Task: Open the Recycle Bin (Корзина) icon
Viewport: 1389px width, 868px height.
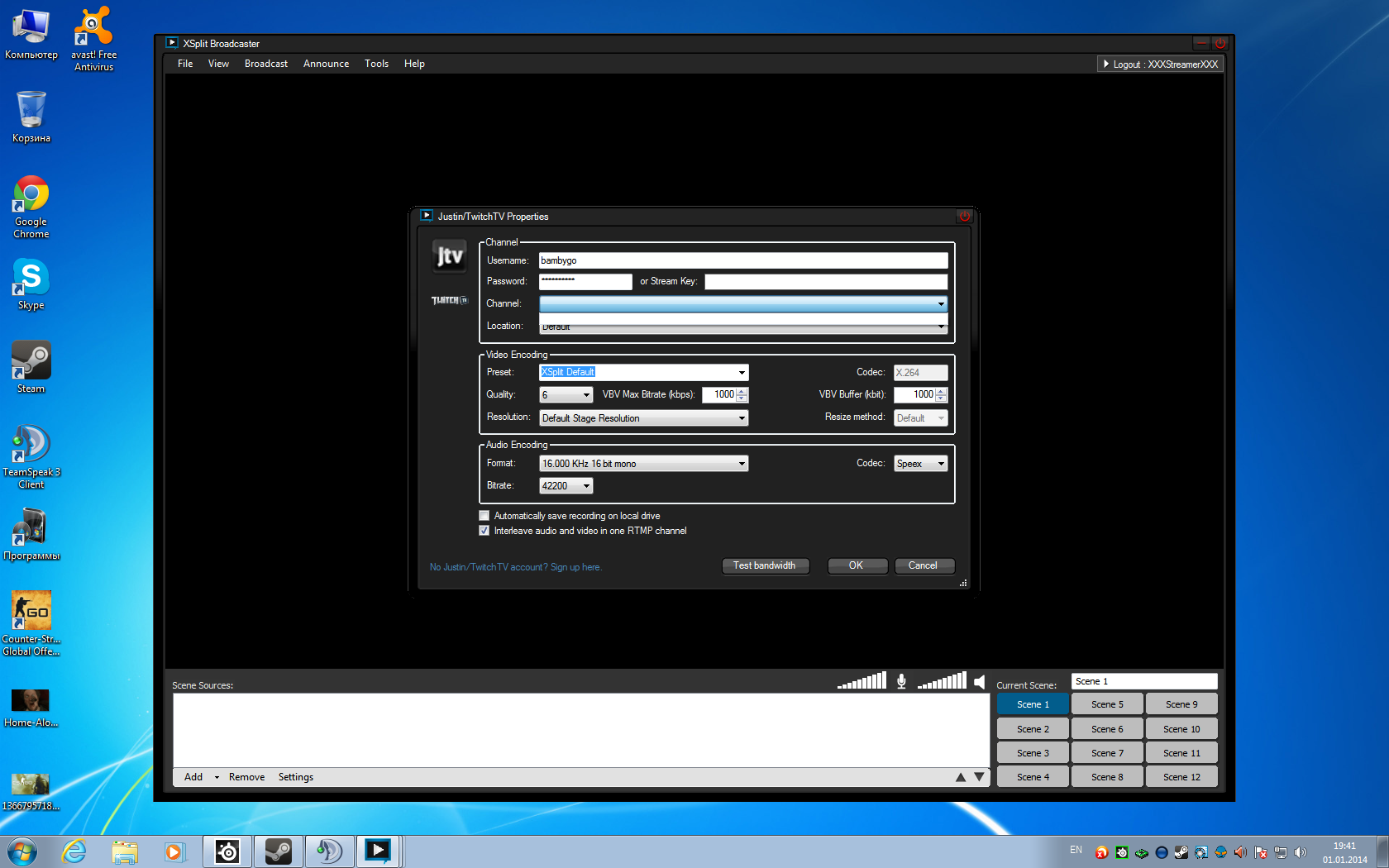Action: (x=31, y=117)
